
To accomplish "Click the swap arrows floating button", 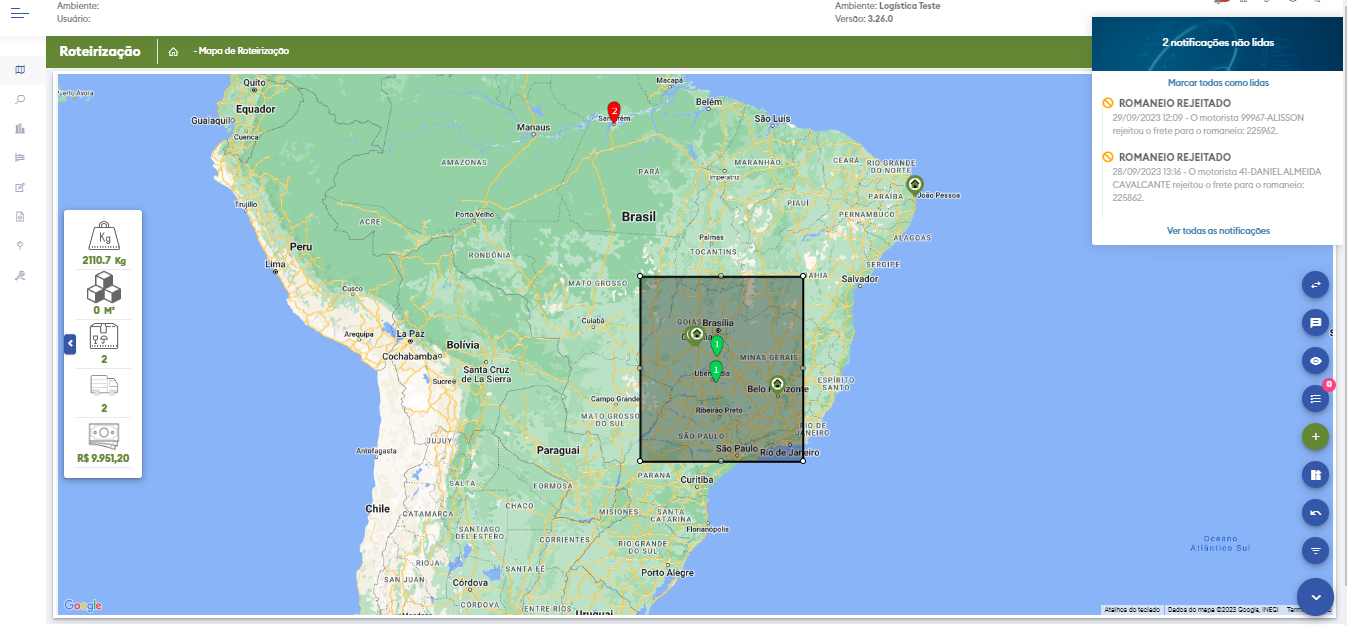I will (x=1316, y=285).
